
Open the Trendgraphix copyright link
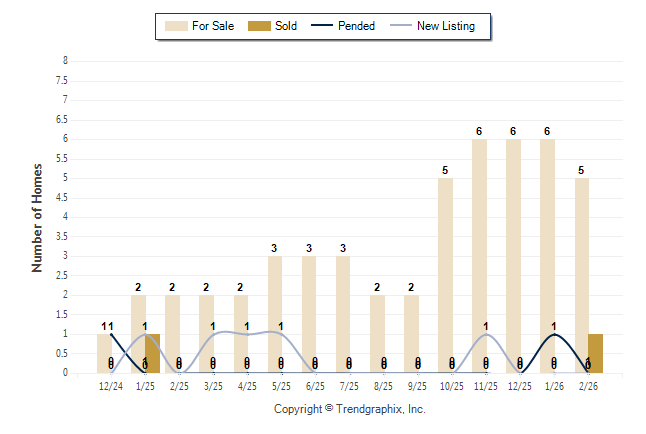(349, 409)
